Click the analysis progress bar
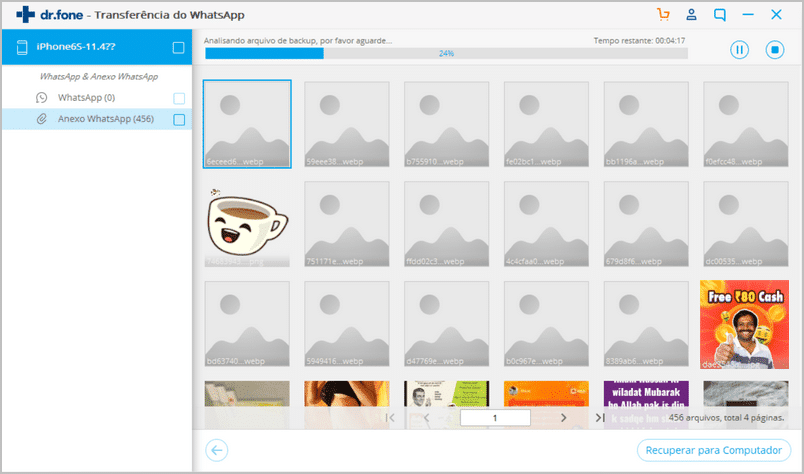Image resolution: width=804 pixels, height=474 pixels. tap(445, 53)
